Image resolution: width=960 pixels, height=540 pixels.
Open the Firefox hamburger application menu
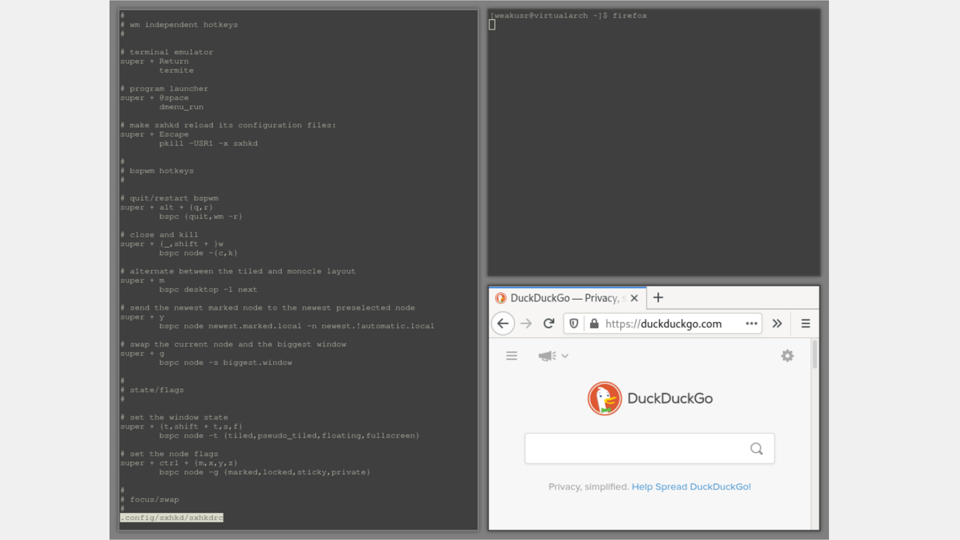[x=805, y=324]
